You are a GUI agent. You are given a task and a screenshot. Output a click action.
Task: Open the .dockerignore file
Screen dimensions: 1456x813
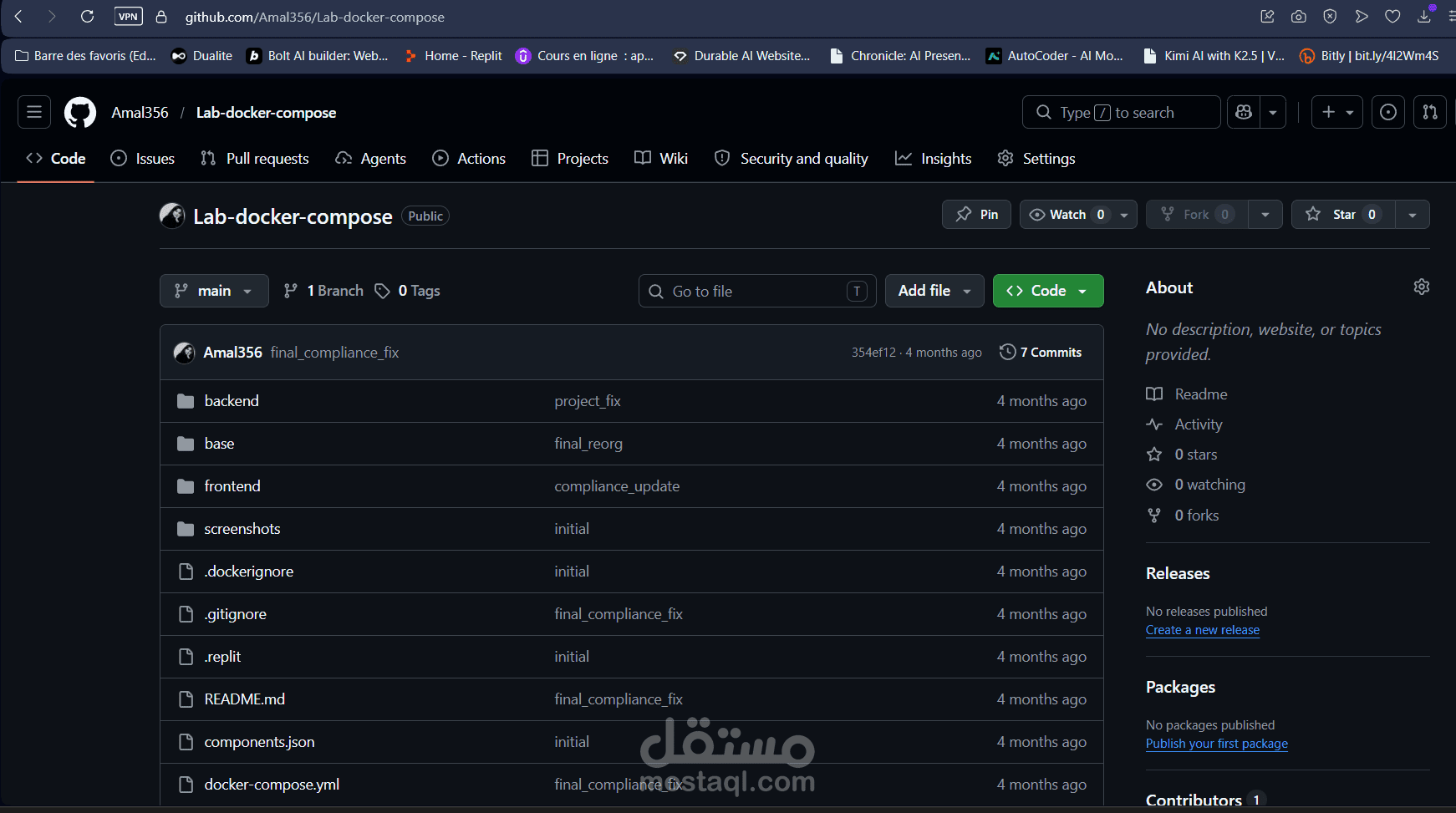tap(249, 572)
